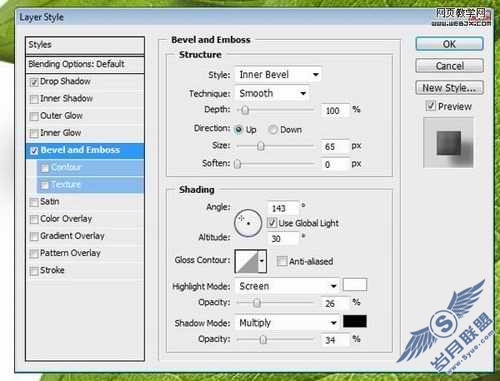
Task: Click the angle dial light direction control
Action: point(248,223)
